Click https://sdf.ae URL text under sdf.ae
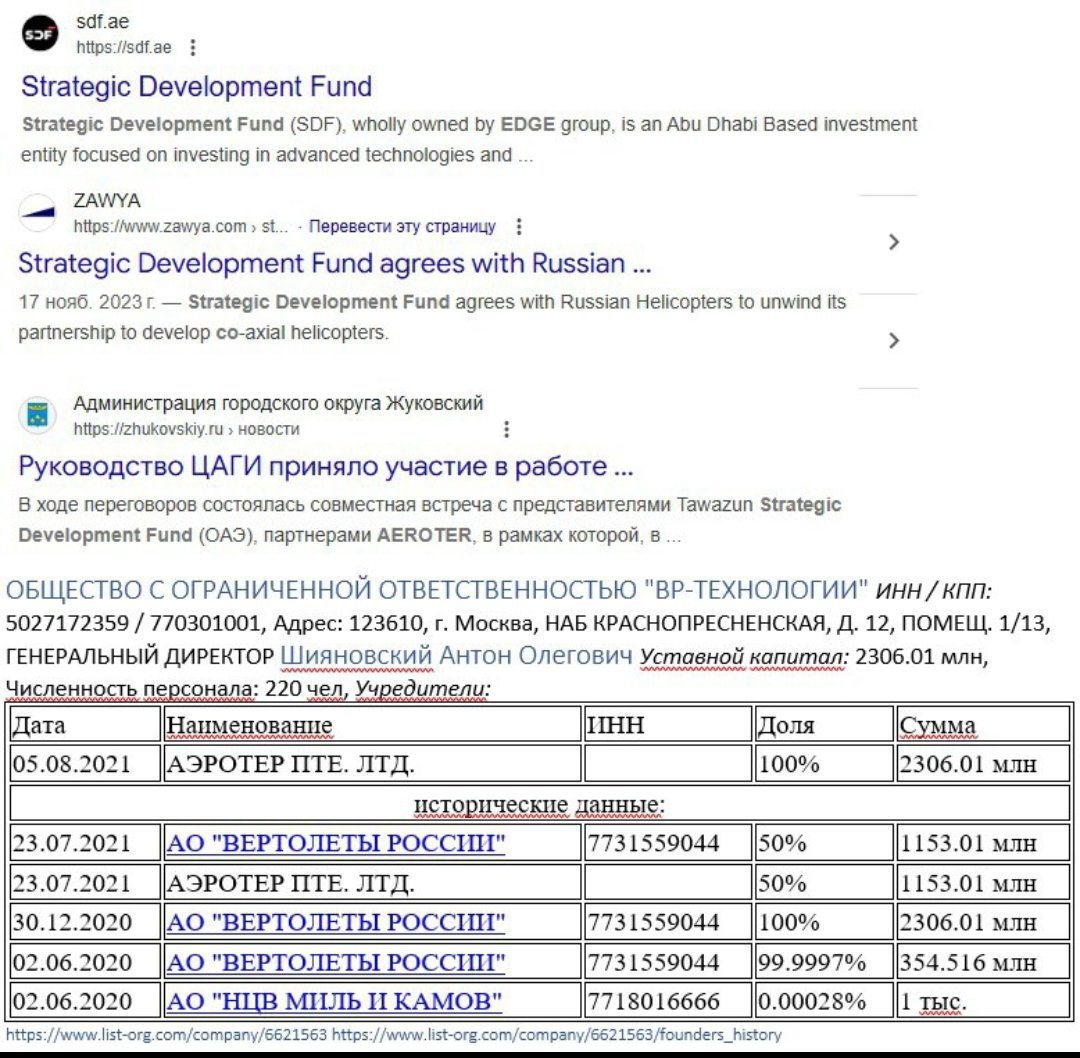This screenshot has height=1058, width=1080. (x=124, y=47)
